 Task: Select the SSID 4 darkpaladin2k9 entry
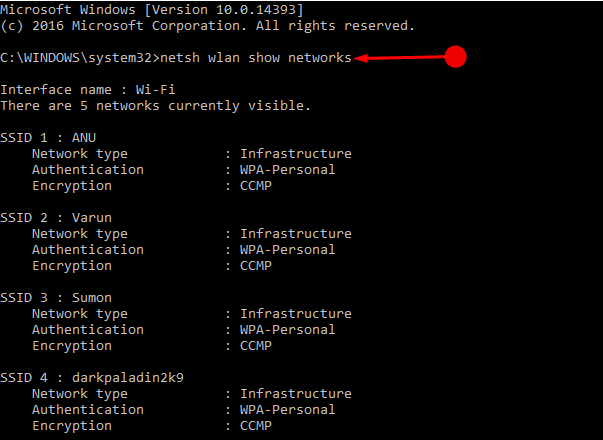coord(92,377)
